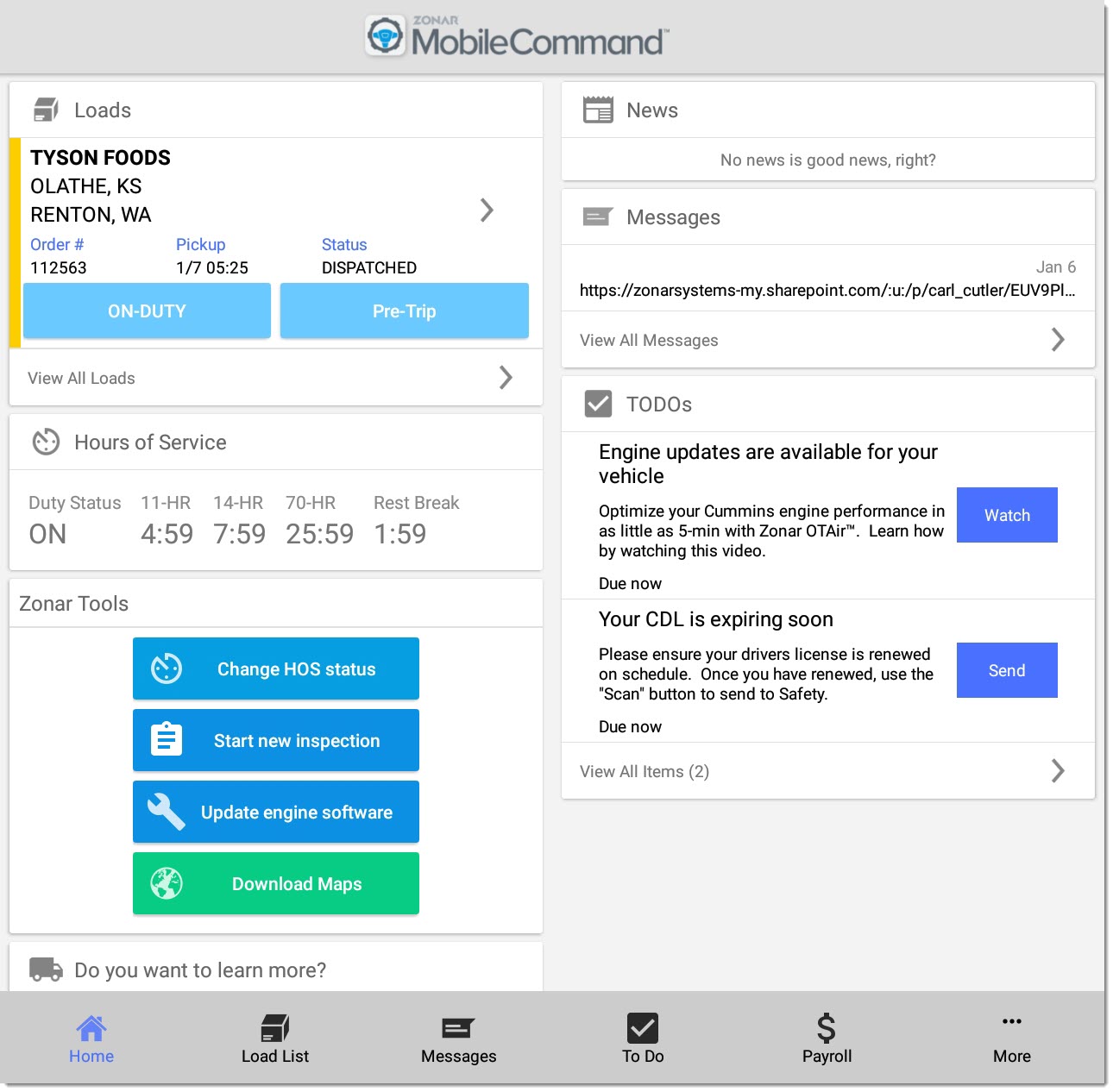This screenshot has width=1113, height=1092.
Task: Click DISPATCHED status value
Action: click(369, 267)
